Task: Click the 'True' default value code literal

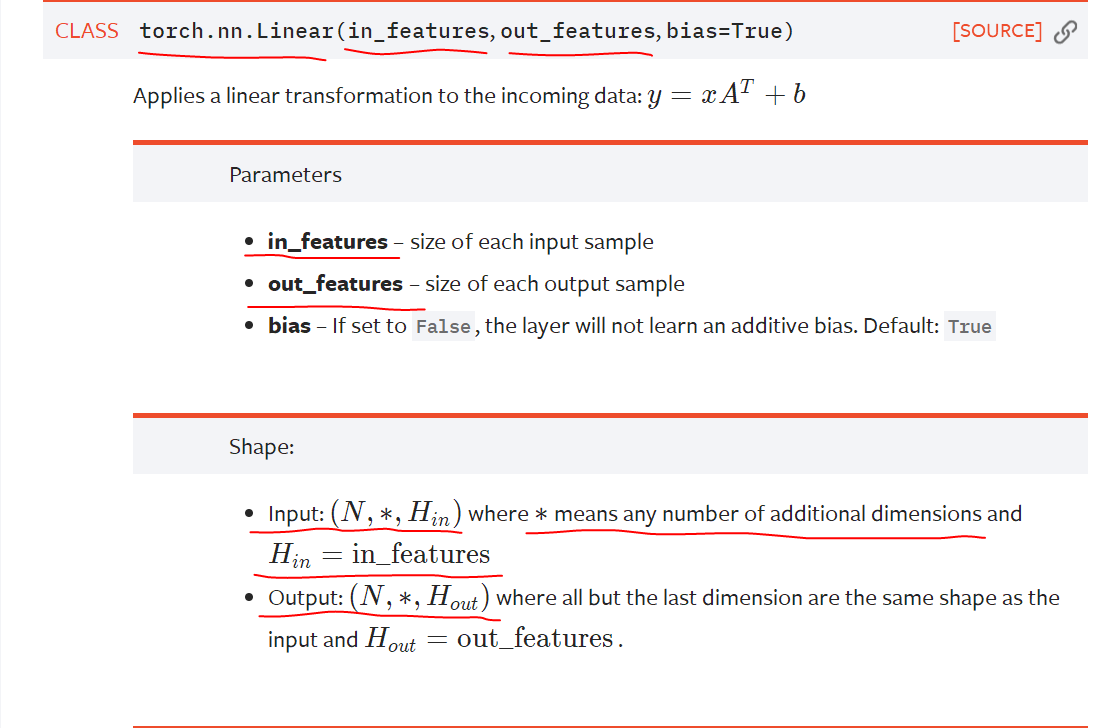Action: pyautogui.click(x=970, y=327)
